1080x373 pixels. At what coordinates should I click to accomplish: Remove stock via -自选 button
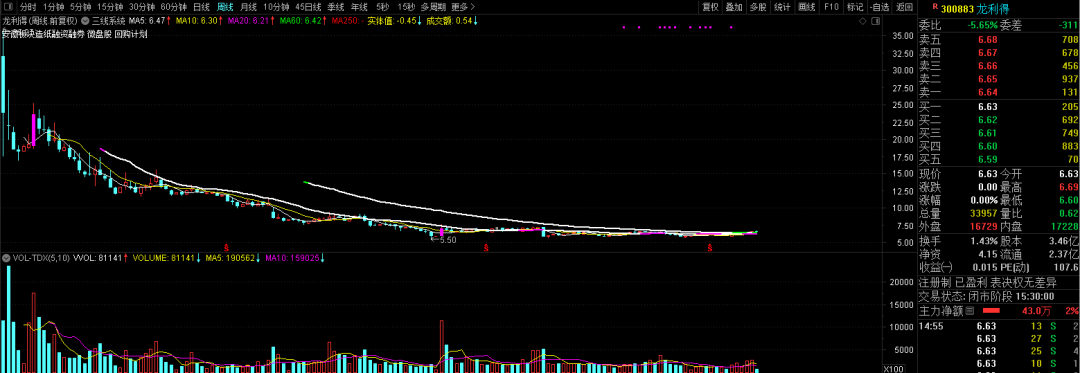[879, 7]
